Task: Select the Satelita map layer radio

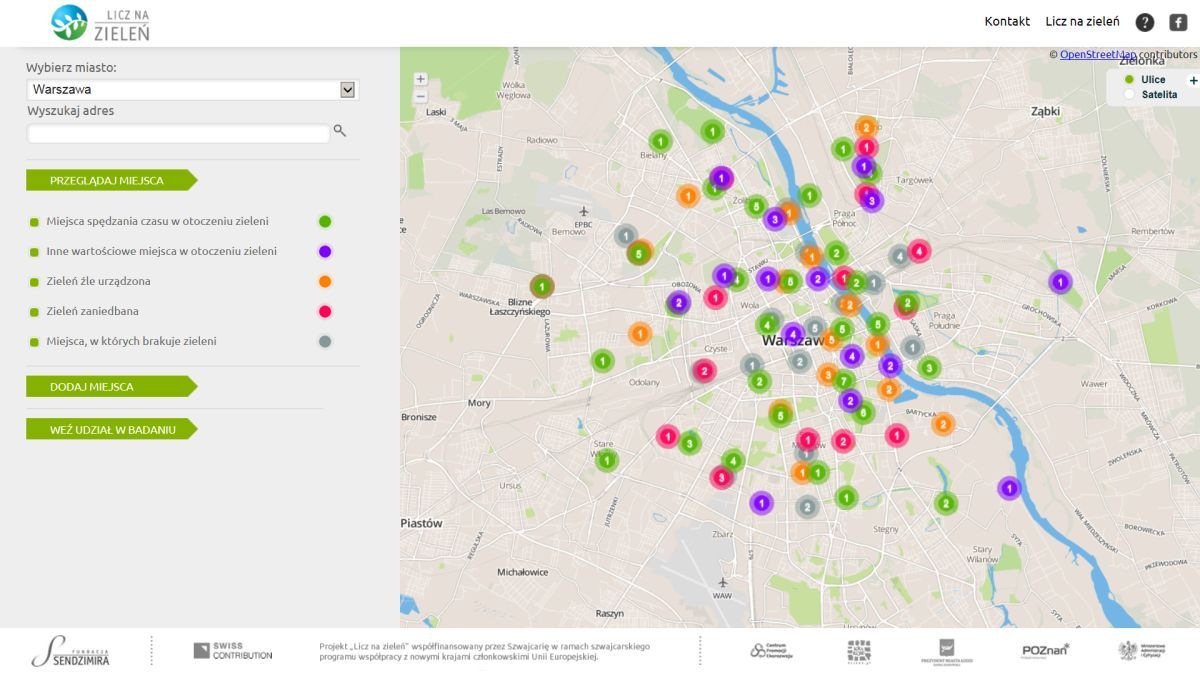Action: (x=1129, y=94)
